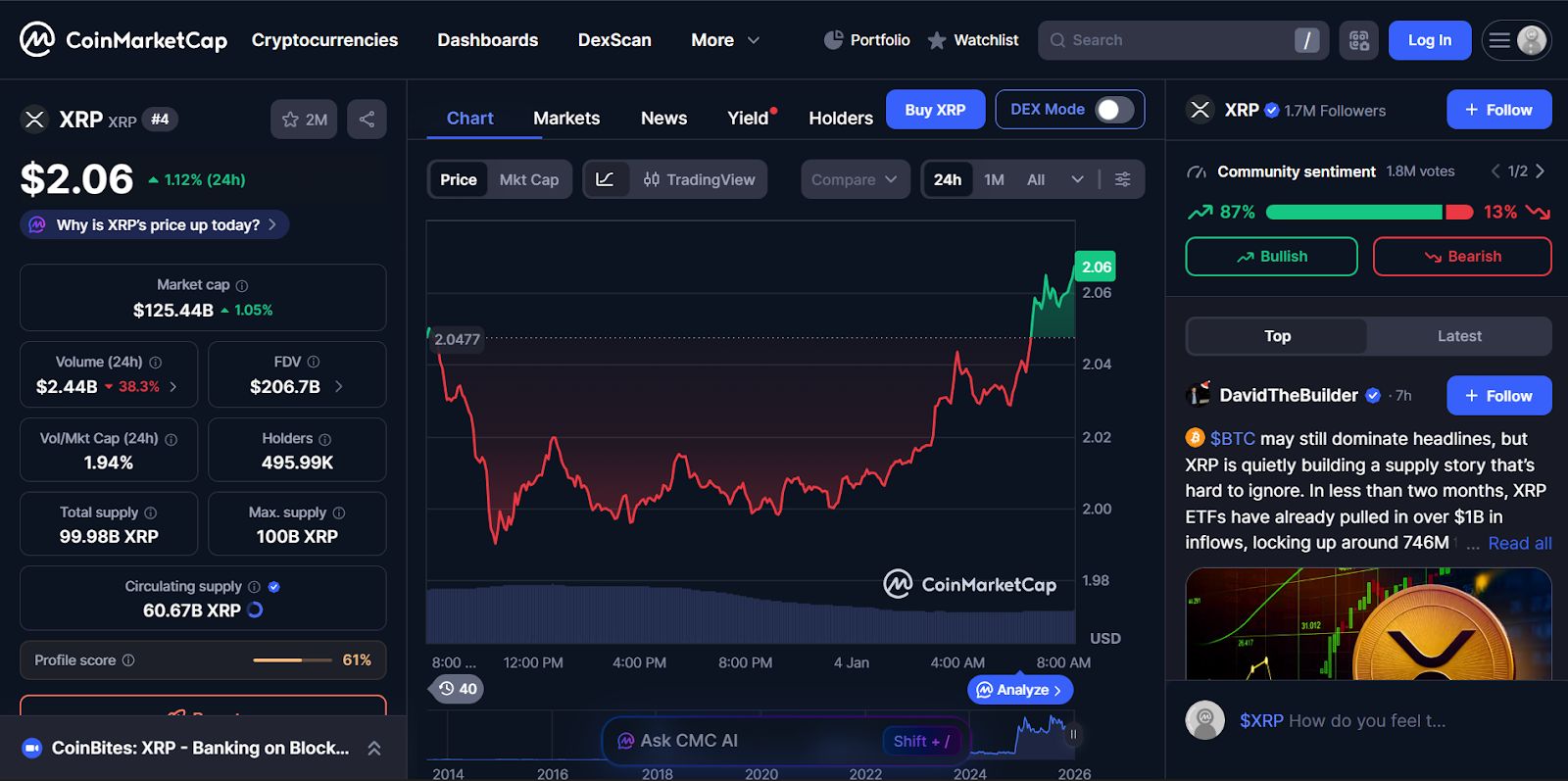1568x781 pixels.
Task: Click the FDV info icon
Action: tap(314, 363)
